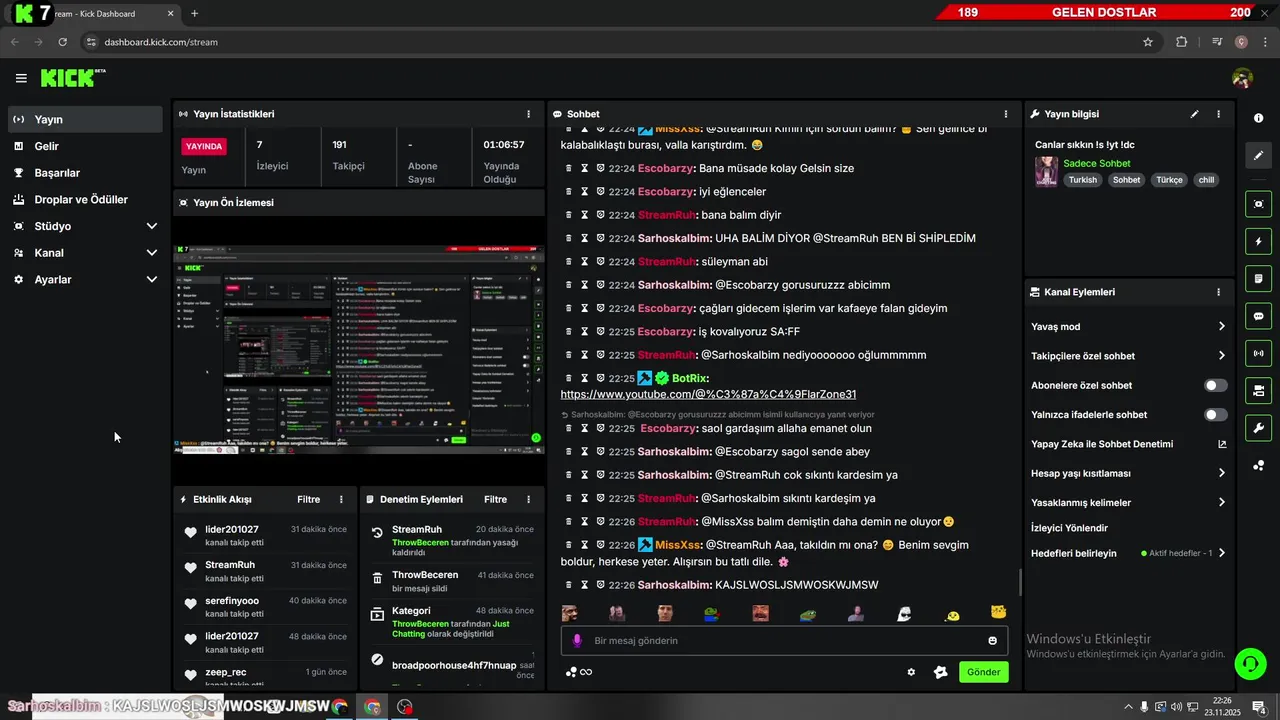Open Yayın İstatistikleri panel three-dot menu

[x=529, y=114]
